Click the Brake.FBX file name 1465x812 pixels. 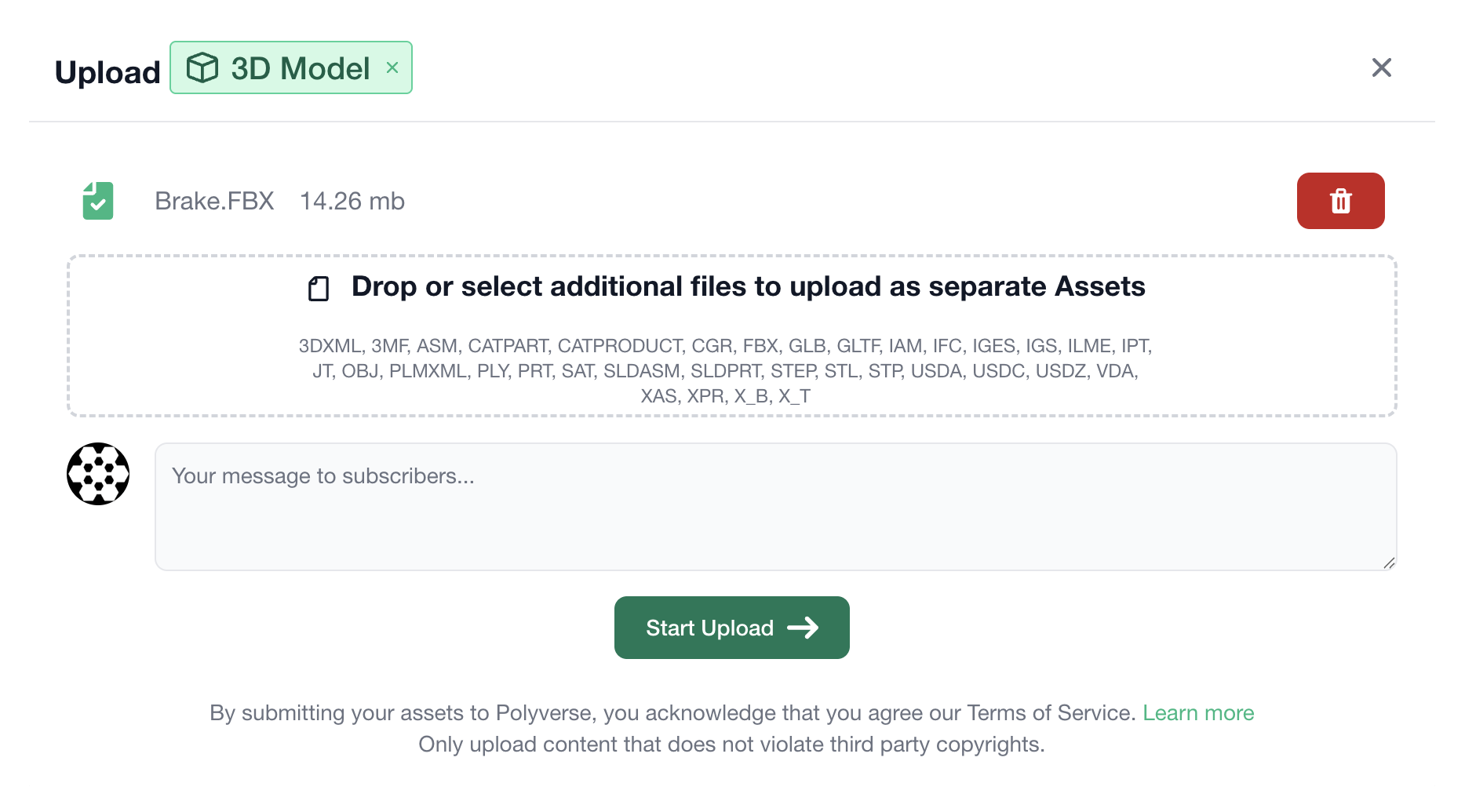click(215, 201)
